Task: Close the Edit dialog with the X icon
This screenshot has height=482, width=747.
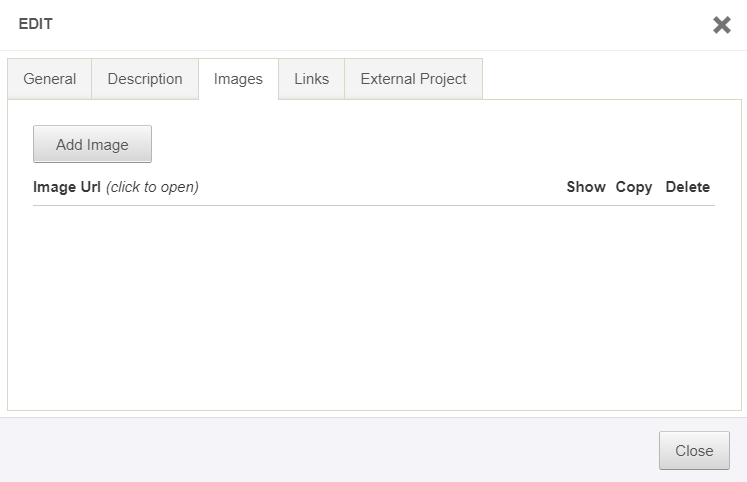Action: pos(721,25)
